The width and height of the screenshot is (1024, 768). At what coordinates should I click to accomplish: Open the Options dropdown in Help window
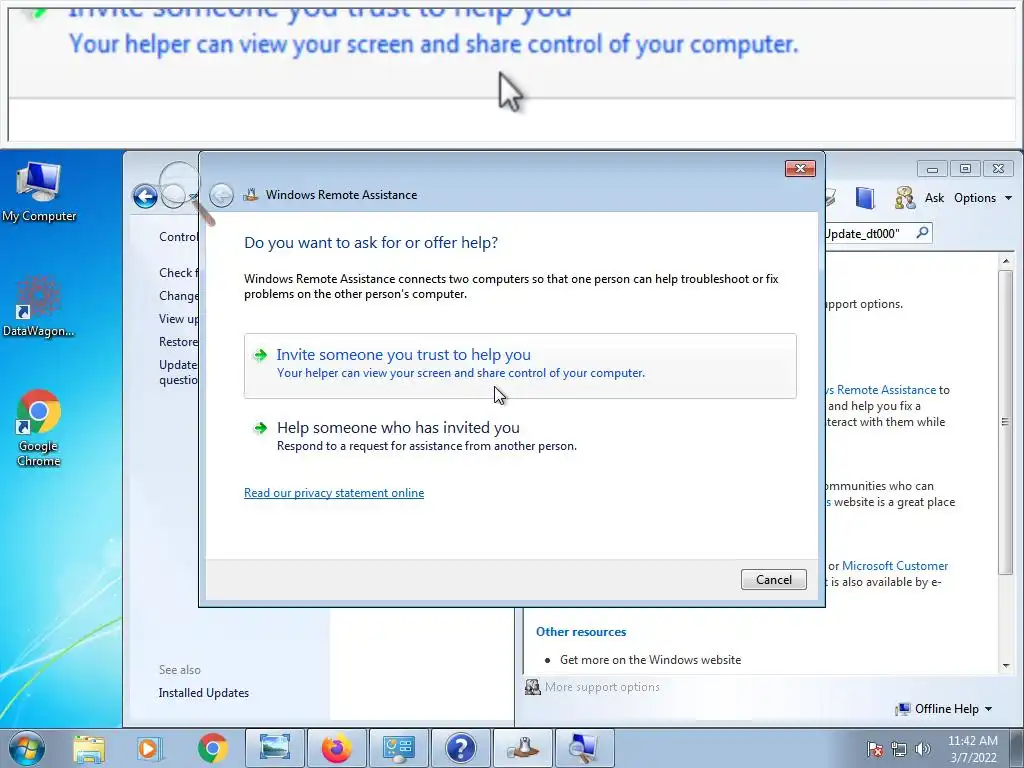982,198
